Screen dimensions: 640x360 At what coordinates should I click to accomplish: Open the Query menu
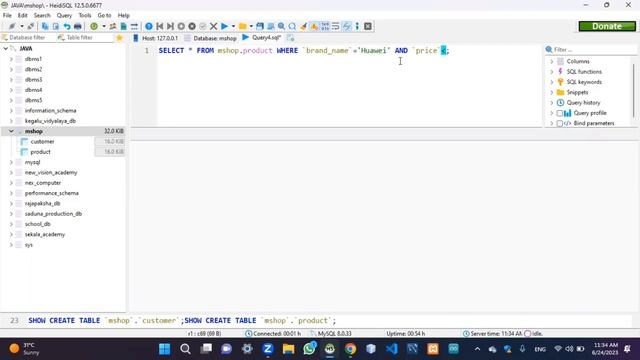pyautogui.click(x=64, y=16)
